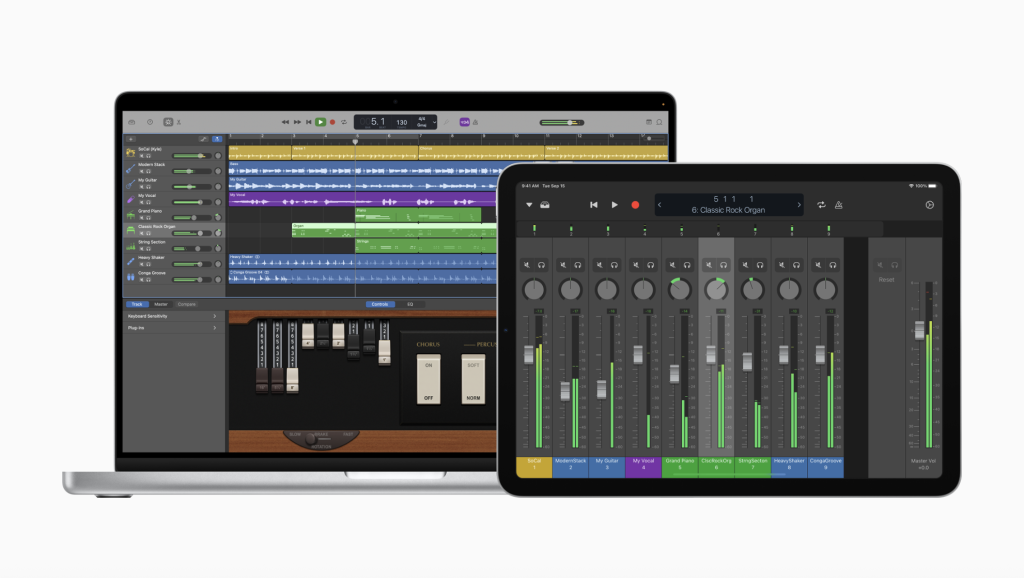1024x578 pixels.
Task: Select the SoCal drummer track icon
Action: coord(130,153)
